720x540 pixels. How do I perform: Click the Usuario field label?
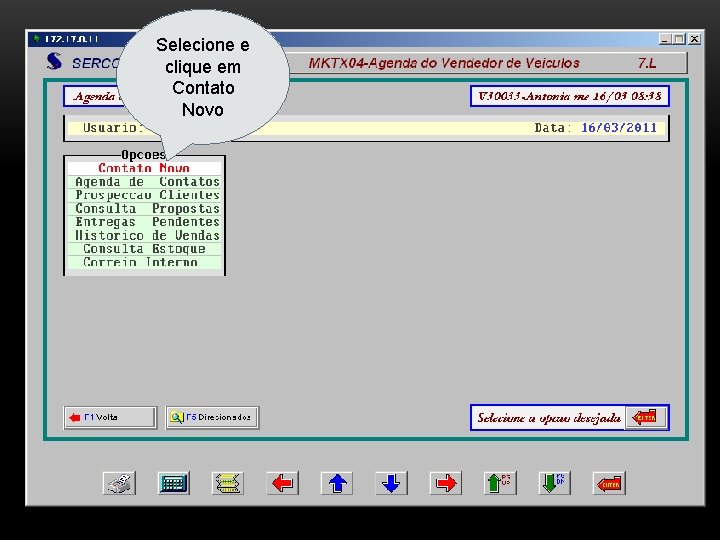[113, 128]
